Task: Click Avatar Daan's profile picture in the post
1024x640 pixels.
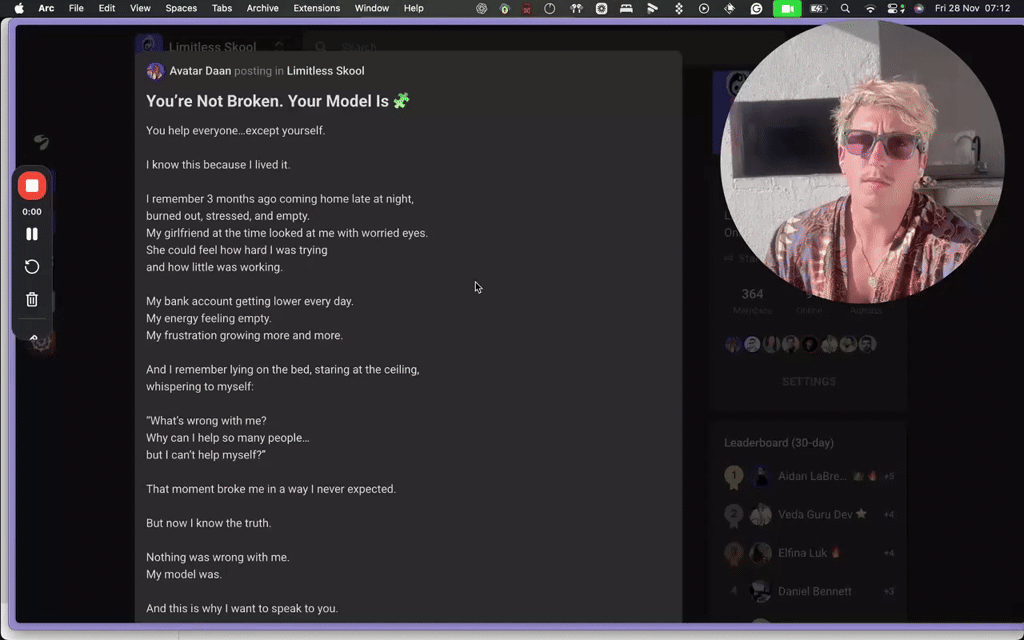Action: click(x=155, y=71)
